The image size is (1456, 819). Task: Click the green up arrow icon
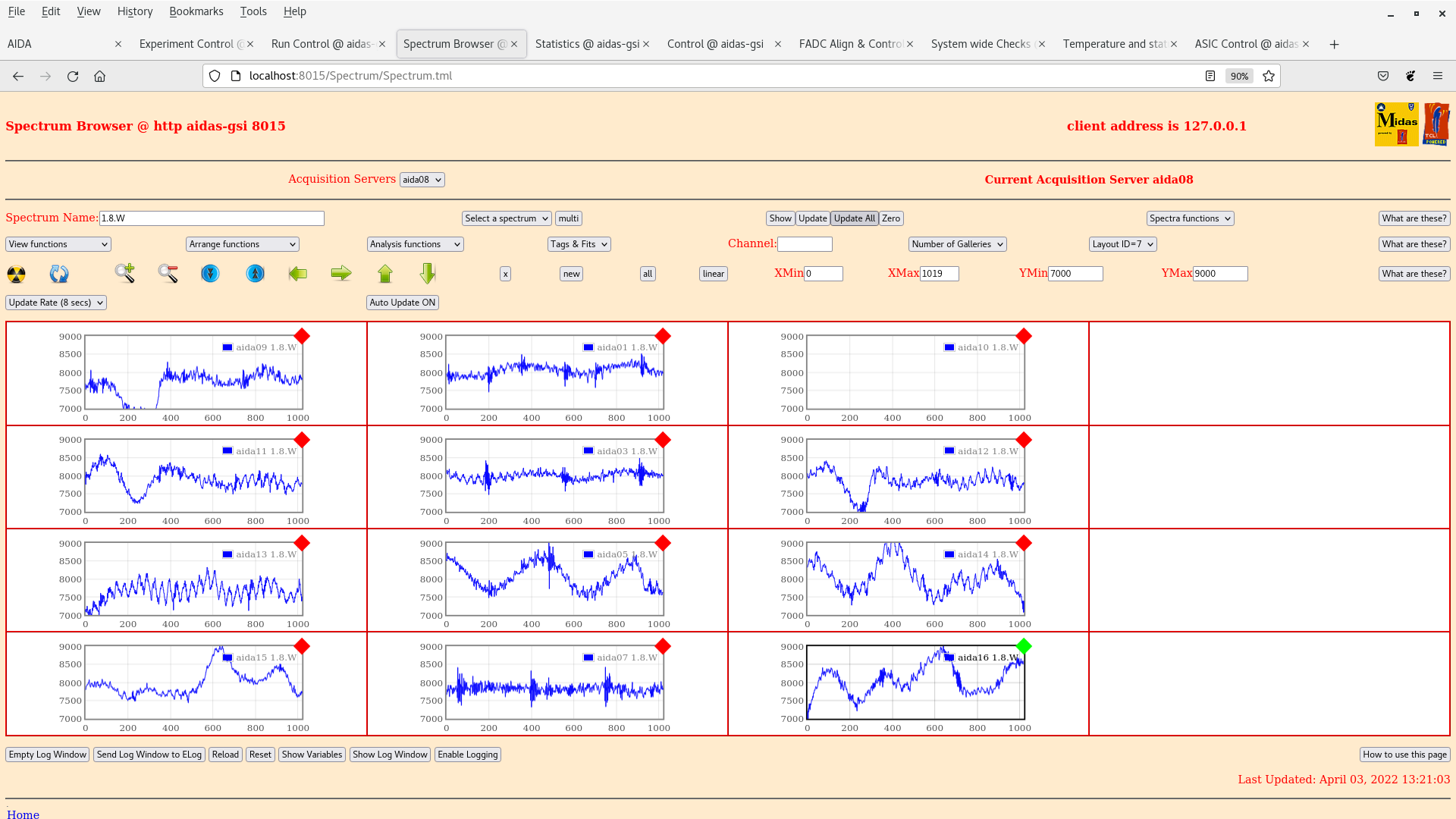(x=385, y=274)
